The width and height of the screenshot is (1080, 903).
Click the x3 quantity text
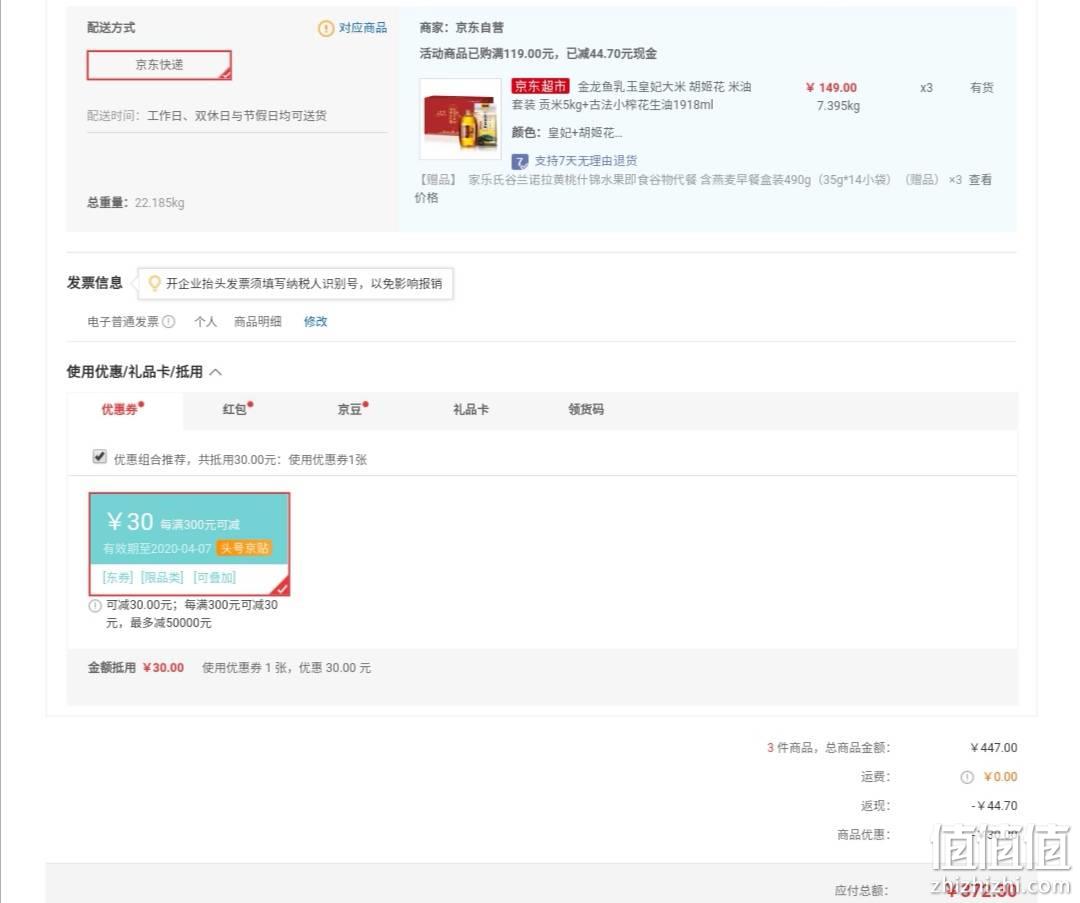926,87
